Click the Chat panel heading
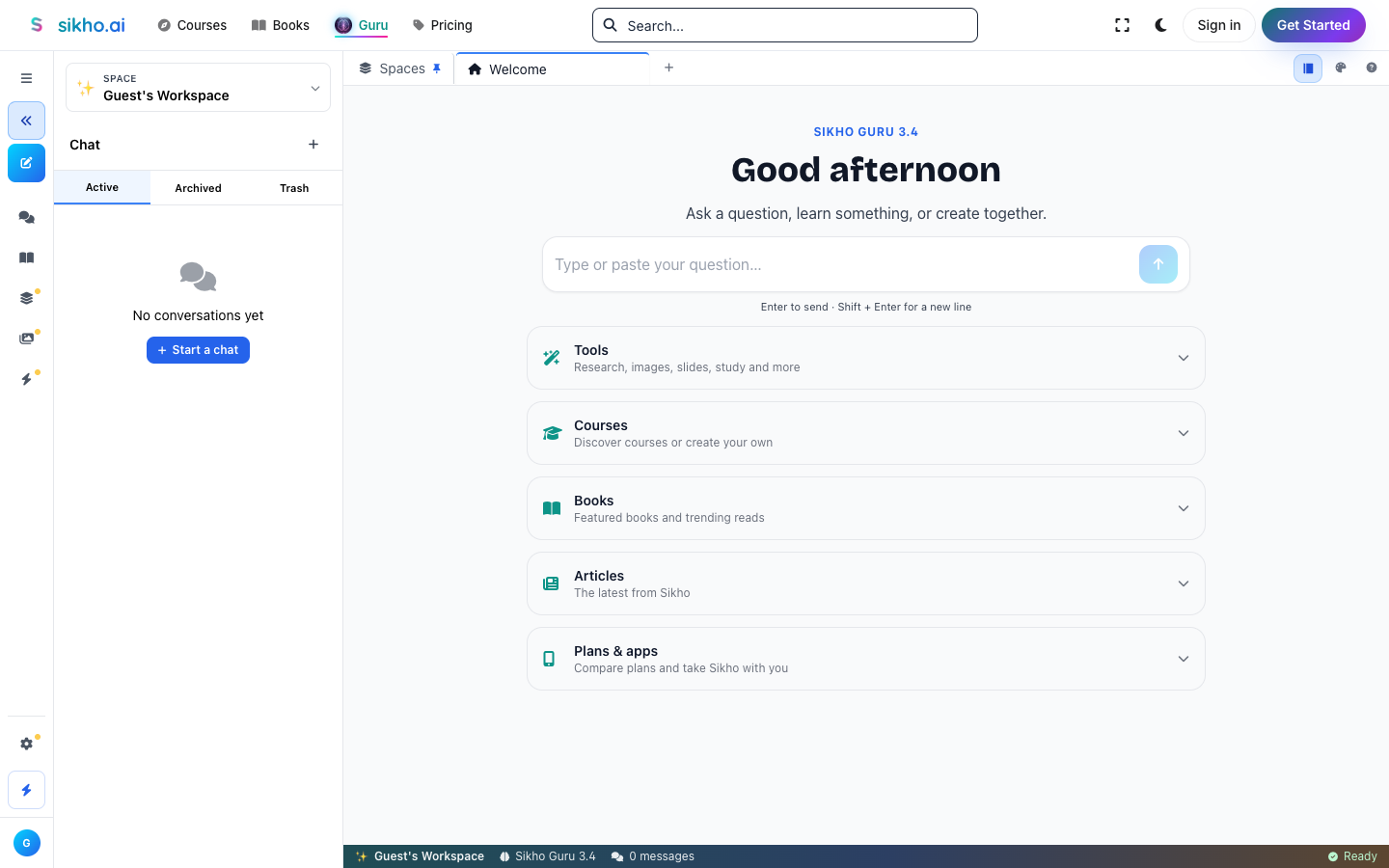 click(x=85, y=145)
